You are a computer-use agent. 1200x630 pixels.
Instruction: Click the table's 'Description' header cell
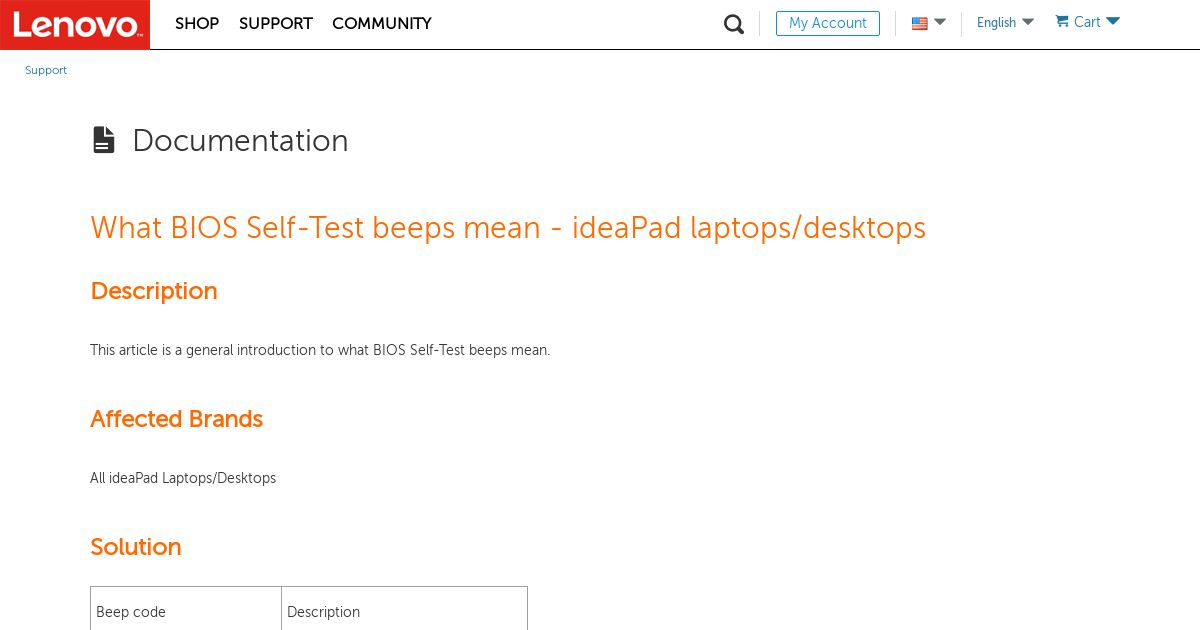[404, 609]
